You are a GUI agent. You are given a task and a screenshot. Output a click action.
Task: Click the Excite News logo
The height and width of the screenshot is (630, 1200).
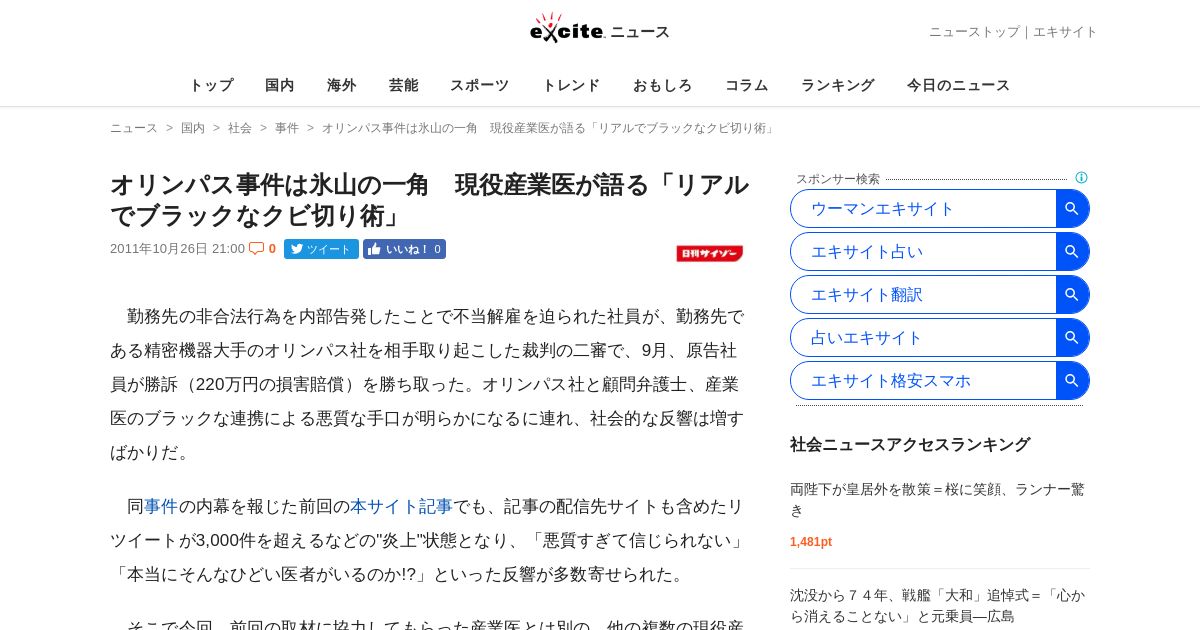599,28
